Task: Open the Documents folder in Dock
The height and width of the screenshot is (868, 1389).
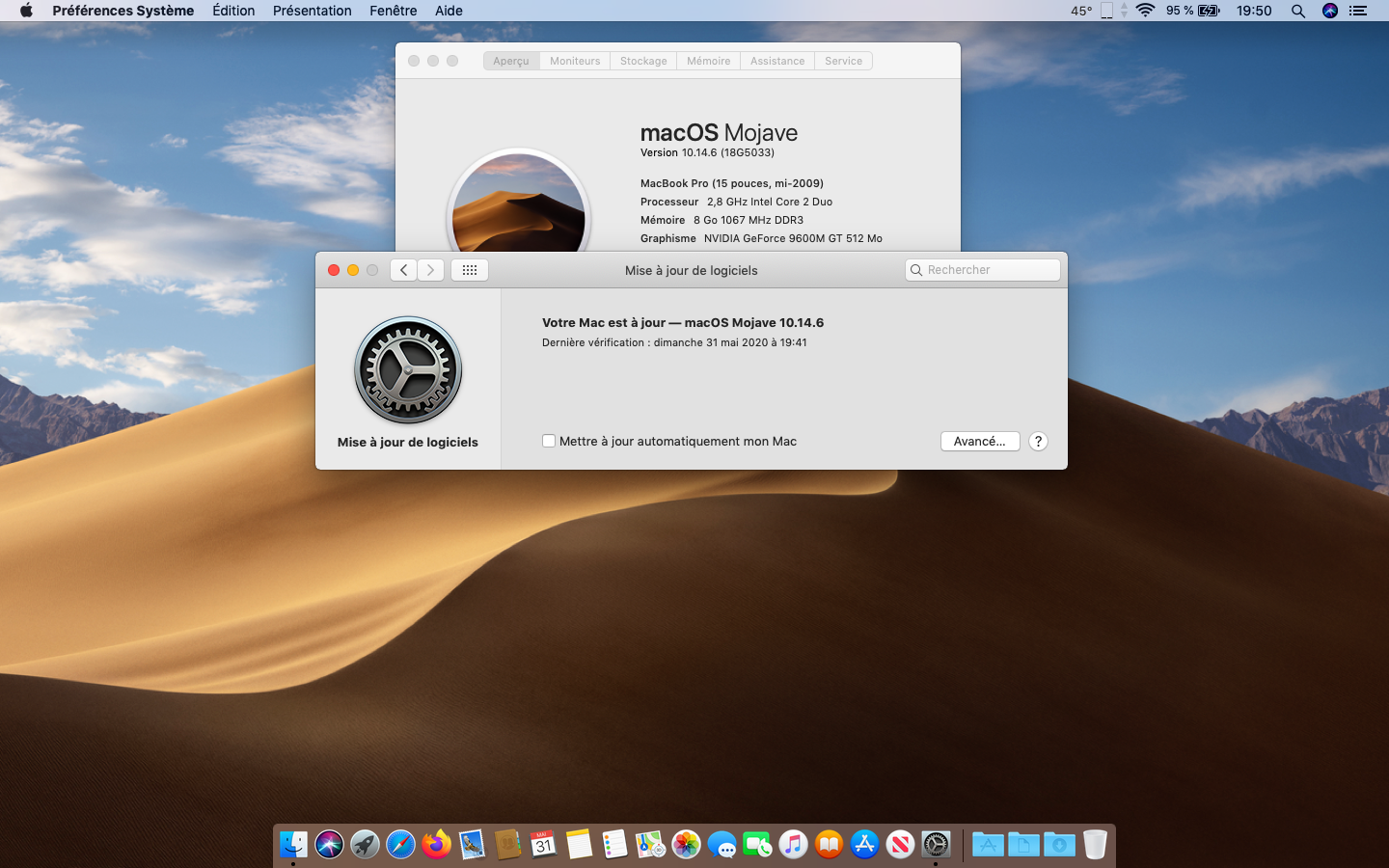Action: click(x=1023, y=845)
